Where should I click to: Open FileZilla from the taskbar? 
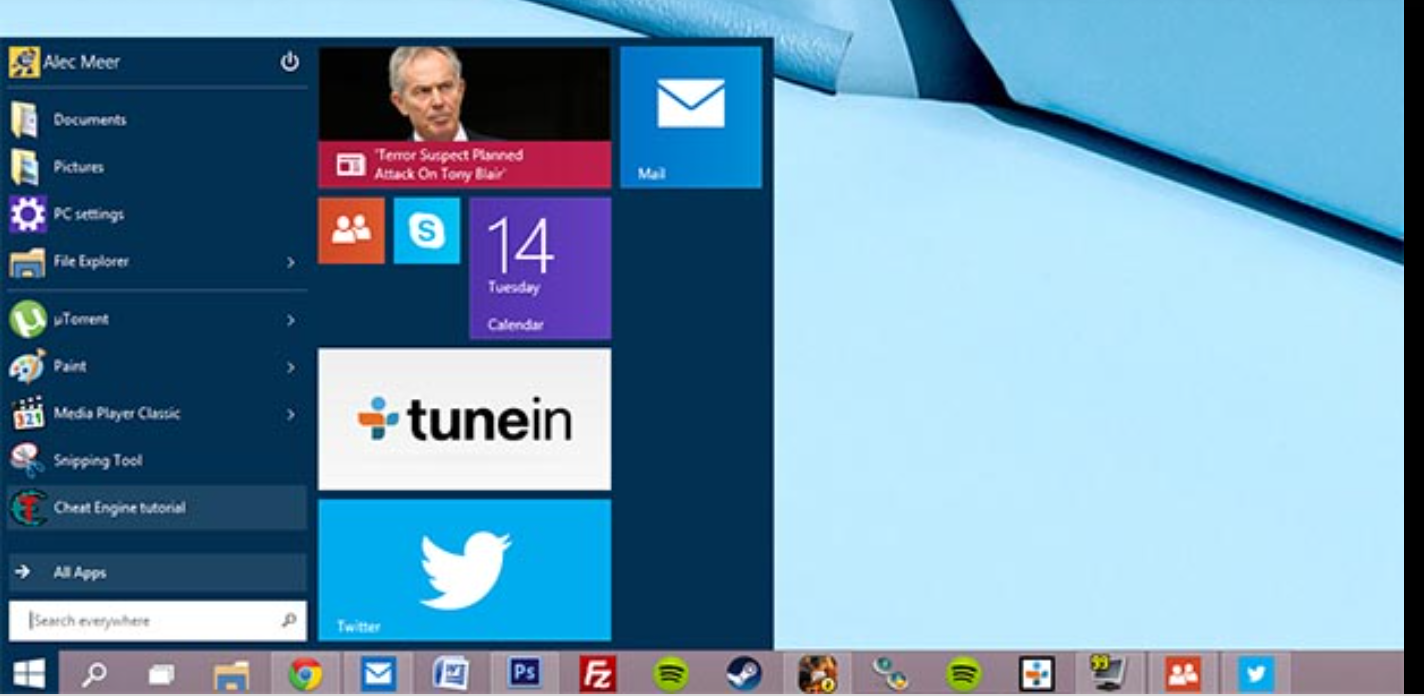(597, 673)
